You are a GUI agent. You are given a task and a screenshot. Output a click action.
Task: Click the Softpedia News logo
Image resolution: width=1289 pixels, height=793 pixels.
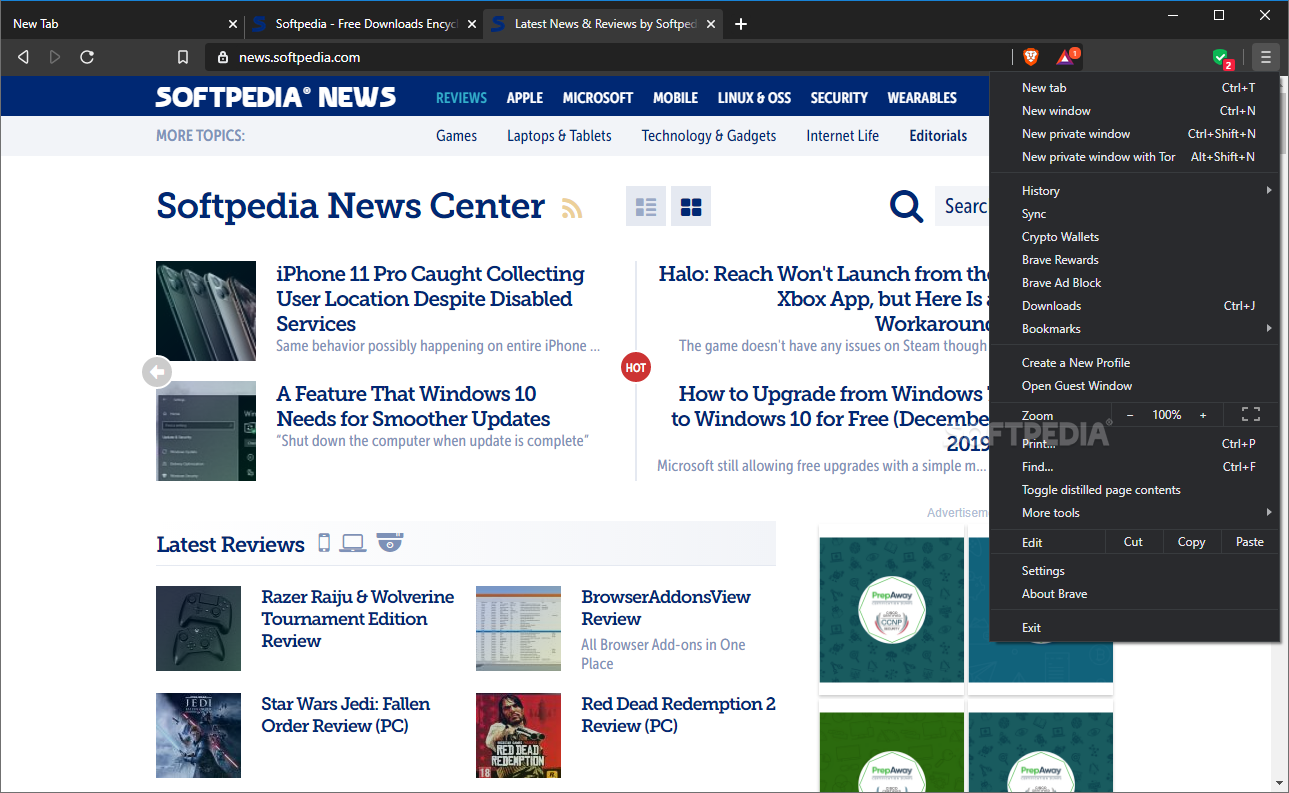point(276,97)
